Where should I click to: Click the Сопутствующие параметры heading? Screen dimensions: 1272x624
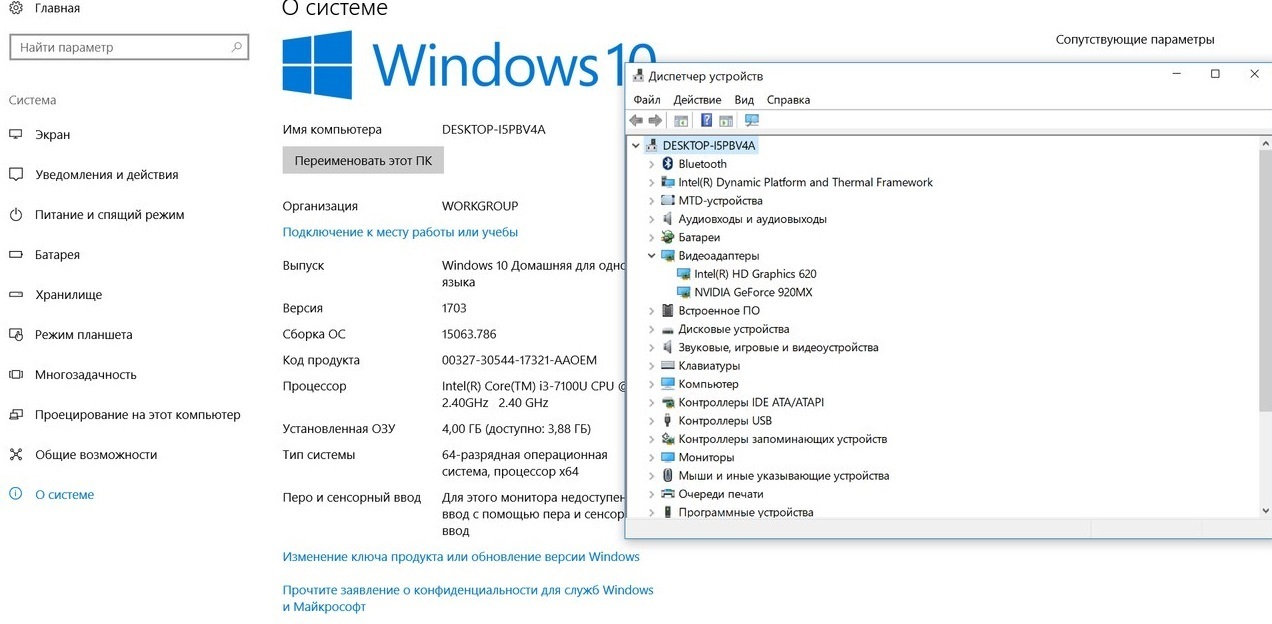1135,40
